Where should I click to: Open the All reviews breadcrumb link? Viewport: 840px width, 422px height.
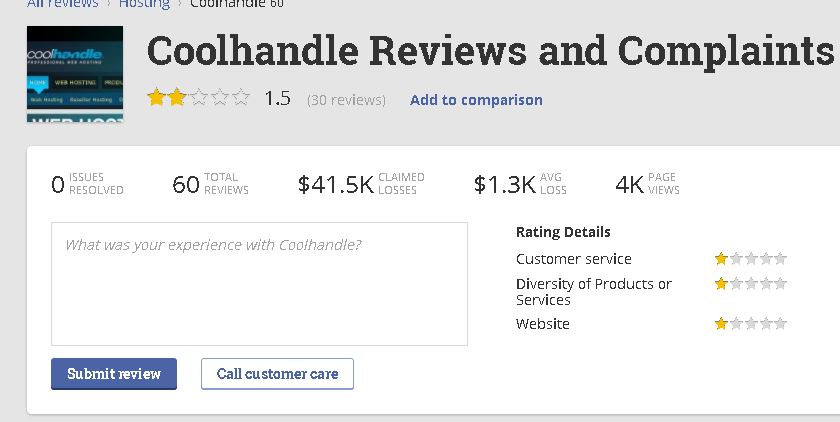click(x=63, y=4)
